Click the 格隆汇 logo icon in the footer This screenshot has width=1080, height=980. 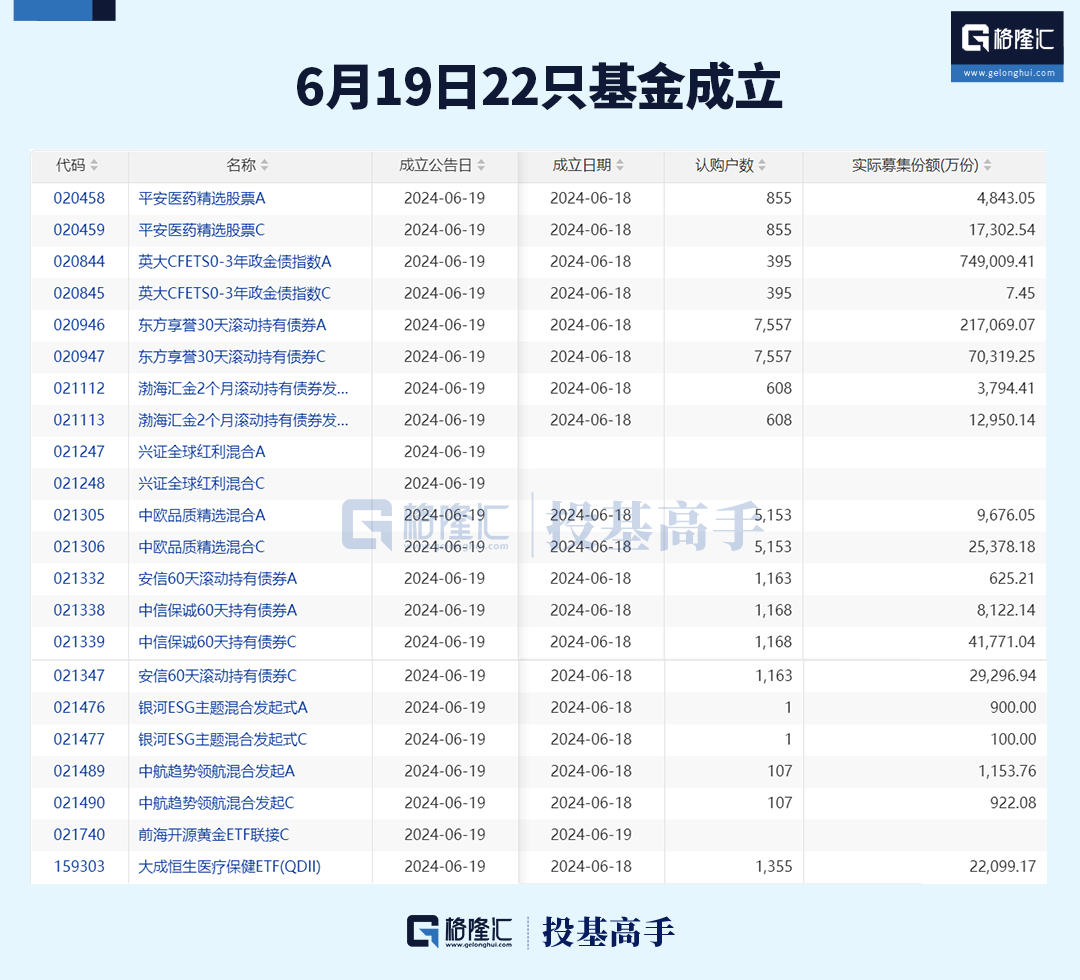pos(423,931)
